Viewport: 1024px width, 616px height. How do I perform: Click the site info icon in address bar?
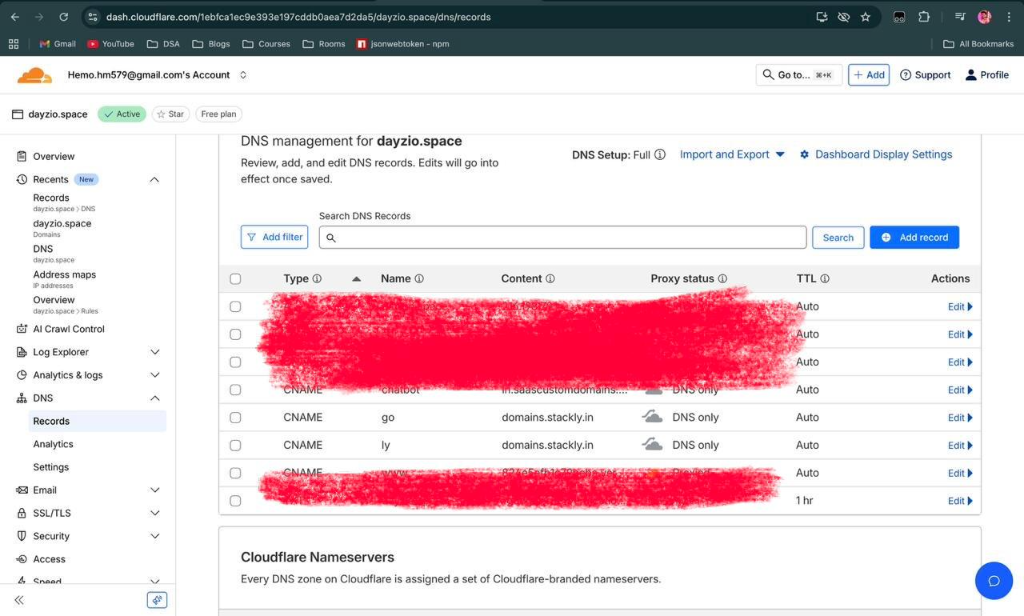point(93,17)
